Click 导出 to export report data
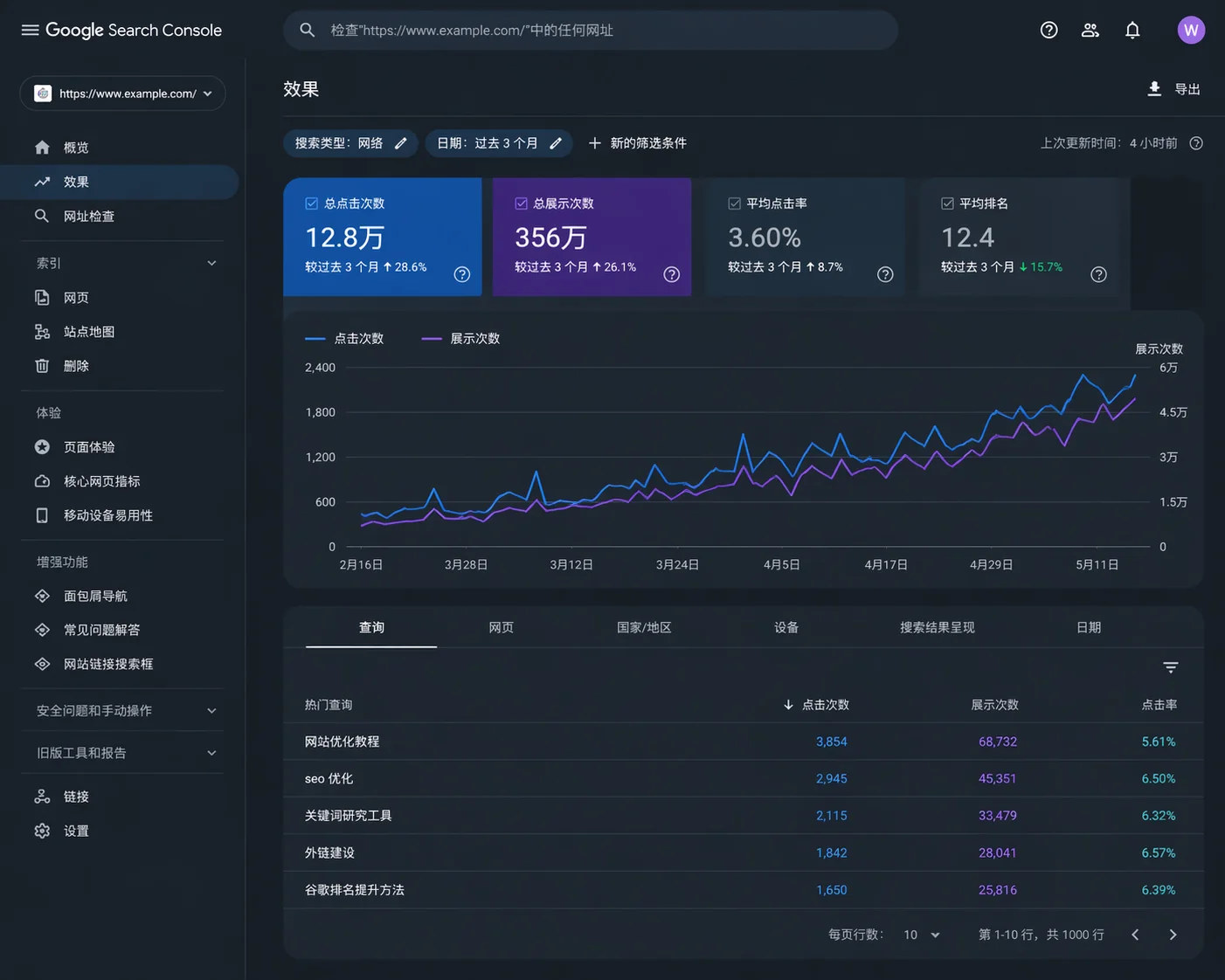The width and height of the screenshot is (1225, 980). (x=1173, y=88)
